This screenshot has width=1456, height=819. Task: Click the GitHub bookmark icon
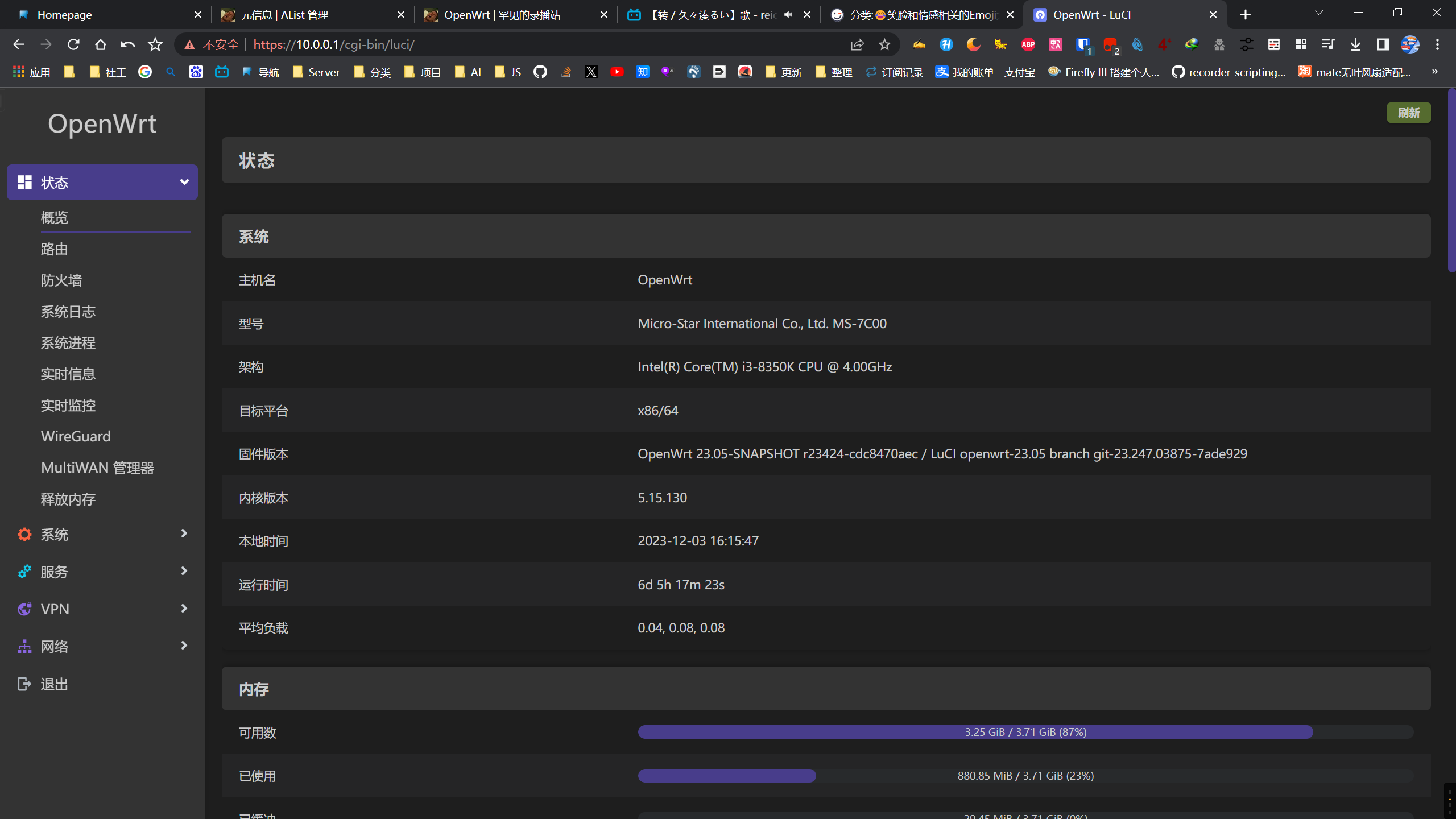[540, 72]
